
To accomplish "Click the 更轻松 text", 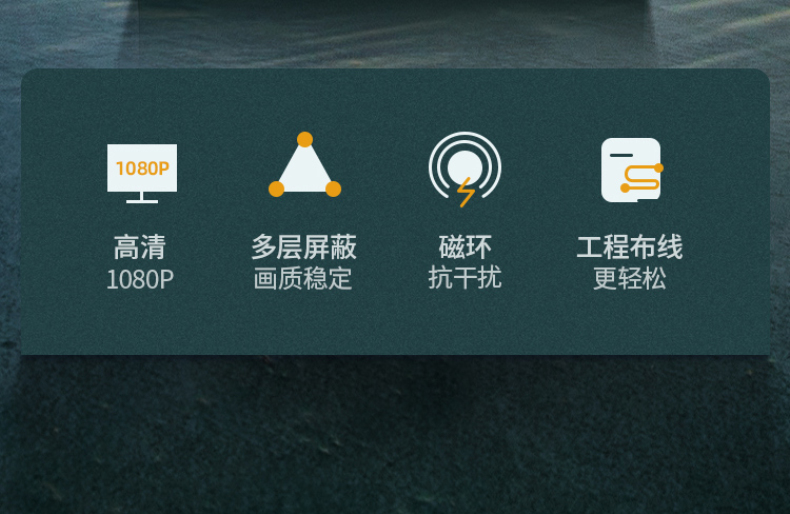I will 630,279.
